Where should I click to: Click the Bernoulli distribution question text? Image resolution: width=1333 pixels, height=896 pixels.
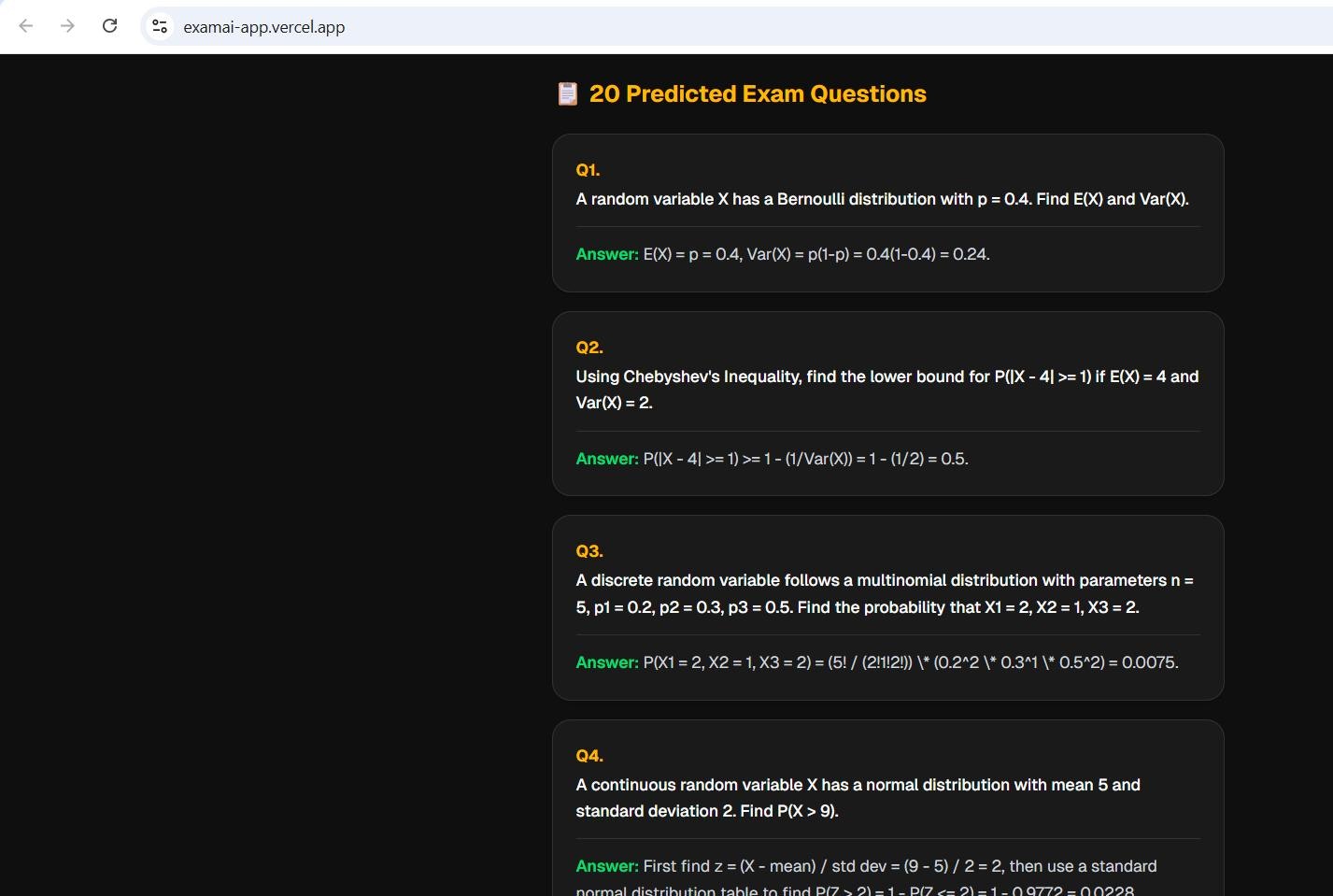tap(882, 199)
